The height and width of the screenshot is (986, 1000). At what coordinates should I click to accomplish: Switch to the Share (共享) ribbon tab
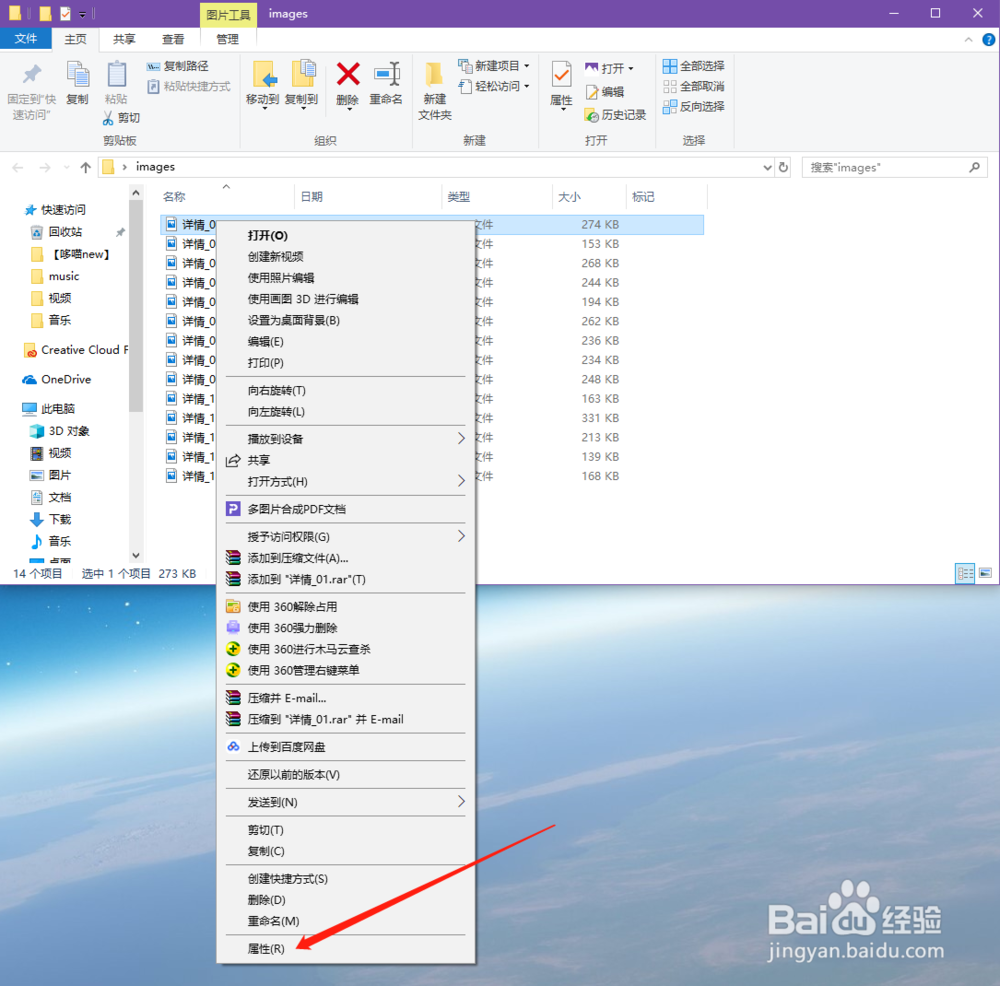click(124, 39)
